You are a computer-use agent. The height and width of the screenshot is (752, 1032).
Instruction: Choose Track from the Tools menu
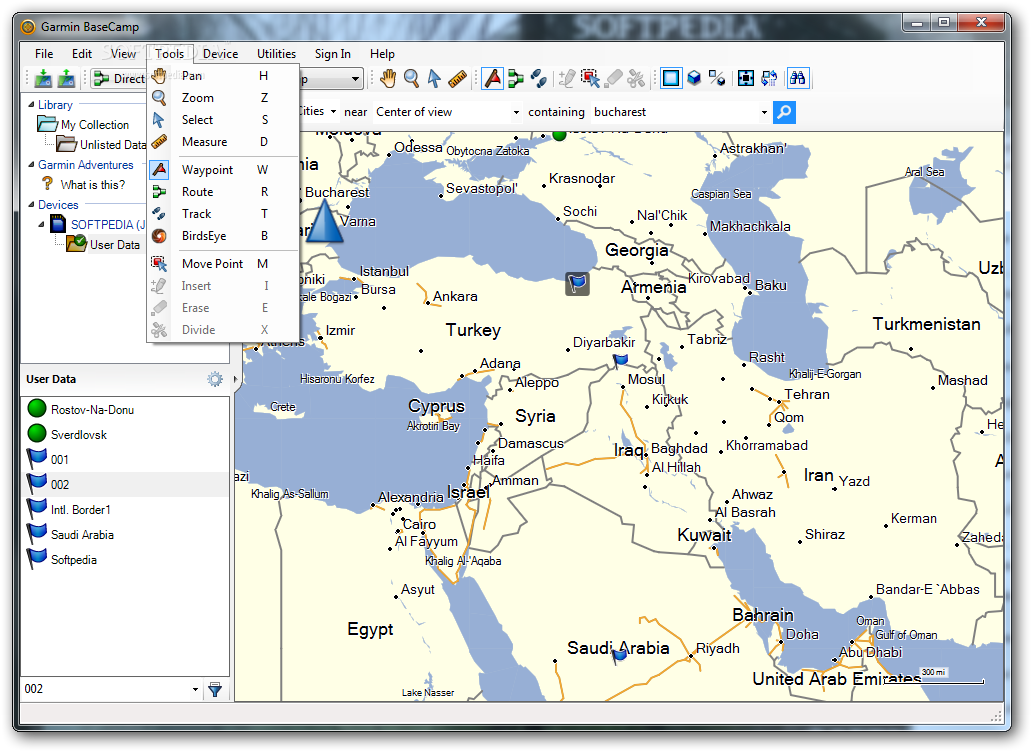click(223, 214)
